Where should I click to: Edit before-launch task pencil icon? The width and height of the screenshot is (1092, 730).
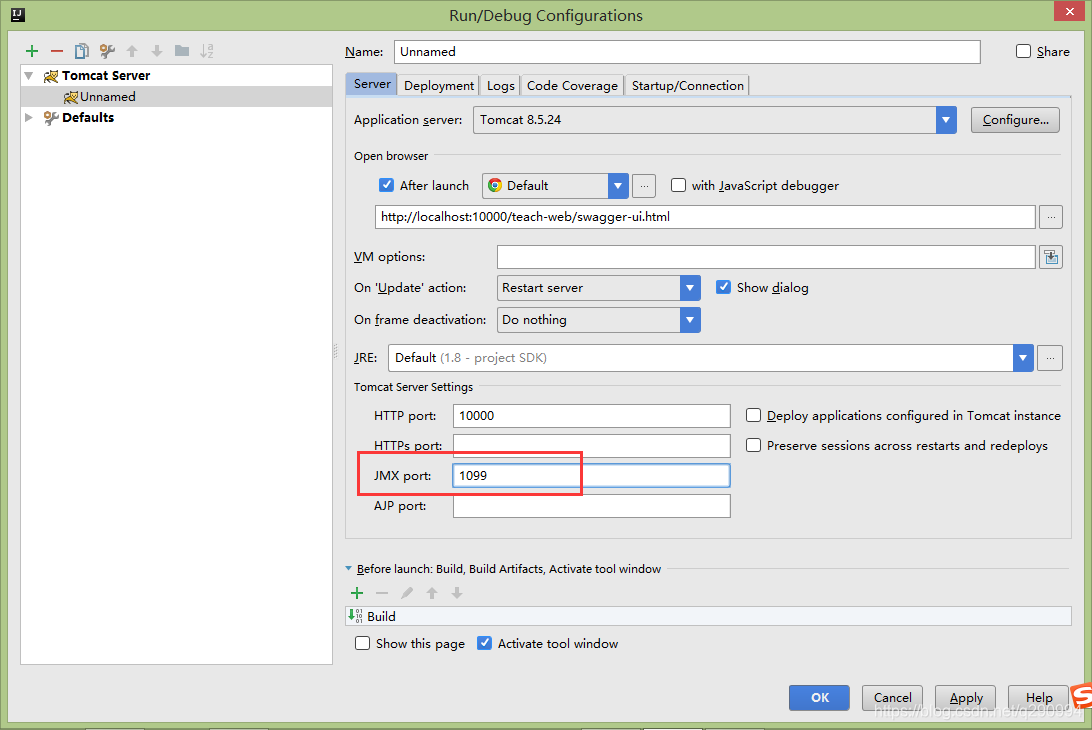coord(407,593)
